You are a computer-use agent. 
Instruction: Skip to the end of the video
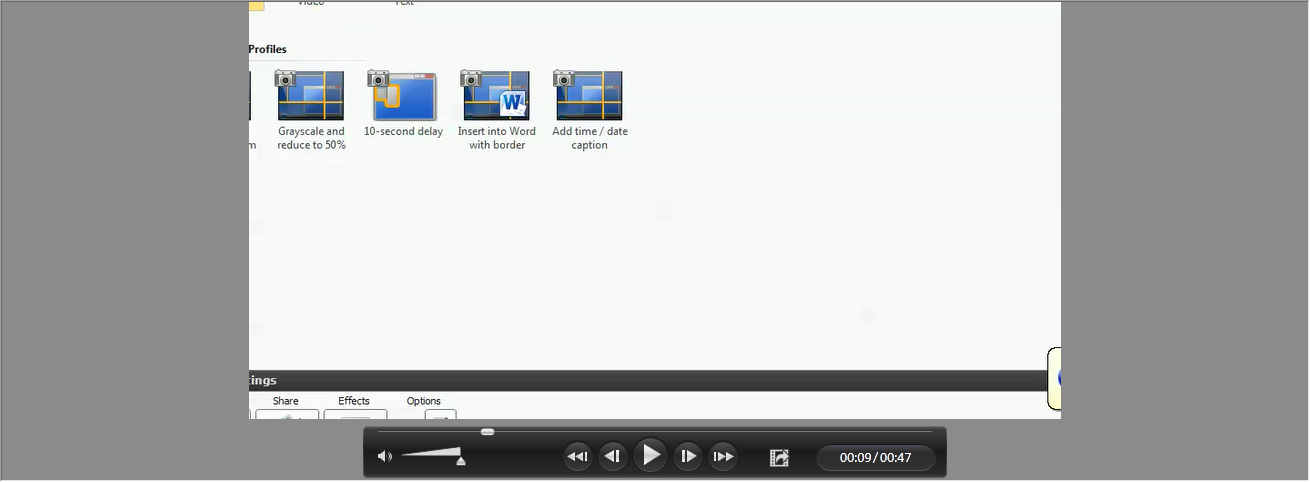click(723, 457)
